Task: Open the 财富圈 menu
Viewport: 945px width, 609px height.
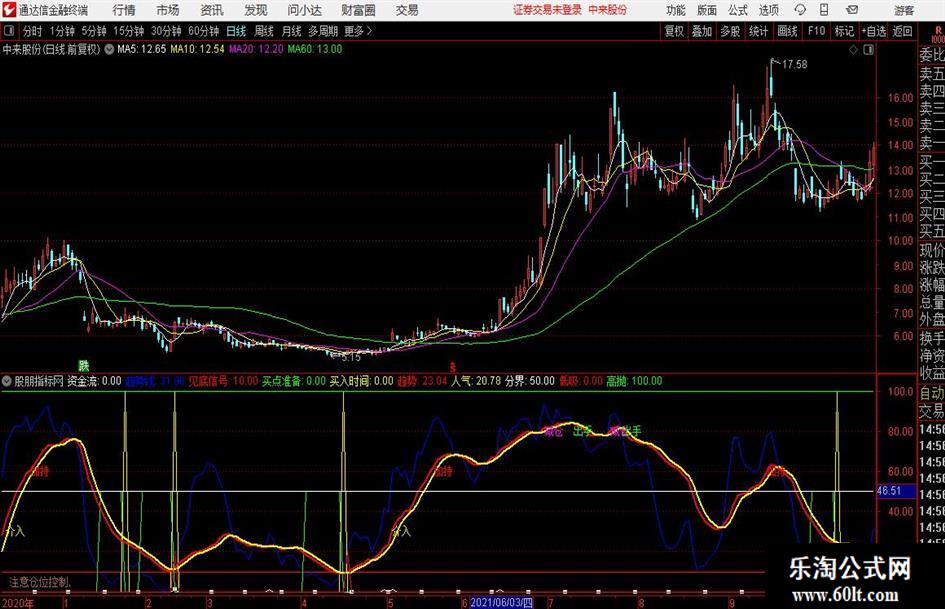Action: pos(358,10)
